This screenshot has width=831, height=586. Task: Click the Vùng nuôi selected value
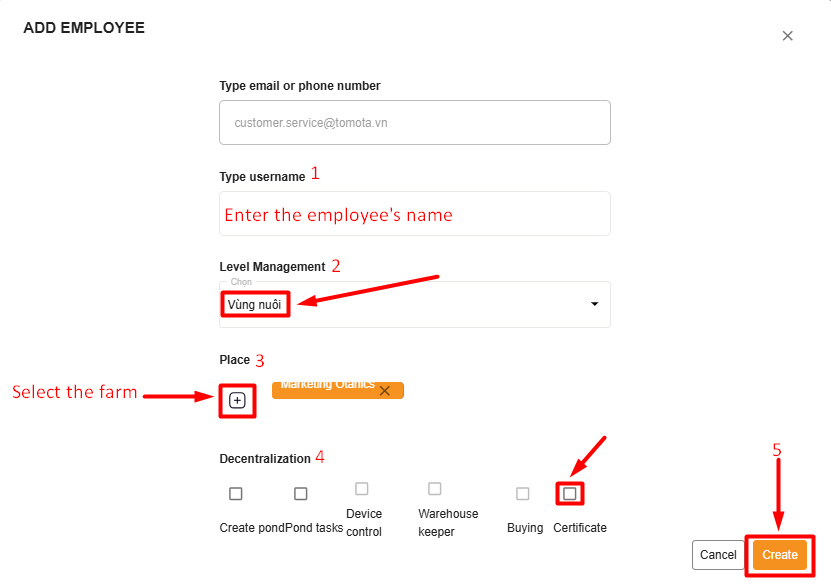(x=255, y=304)
